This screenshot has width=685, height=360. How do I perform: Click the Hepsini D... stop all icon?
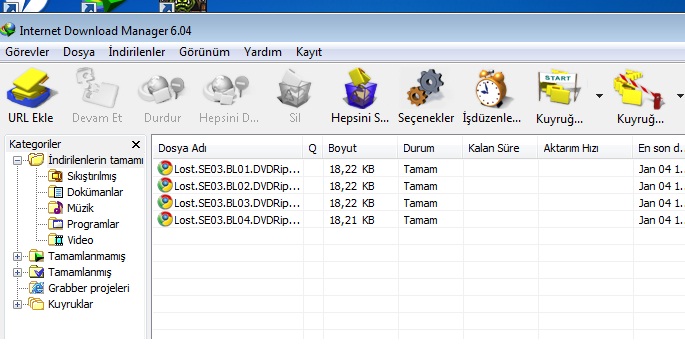(227, 89)
